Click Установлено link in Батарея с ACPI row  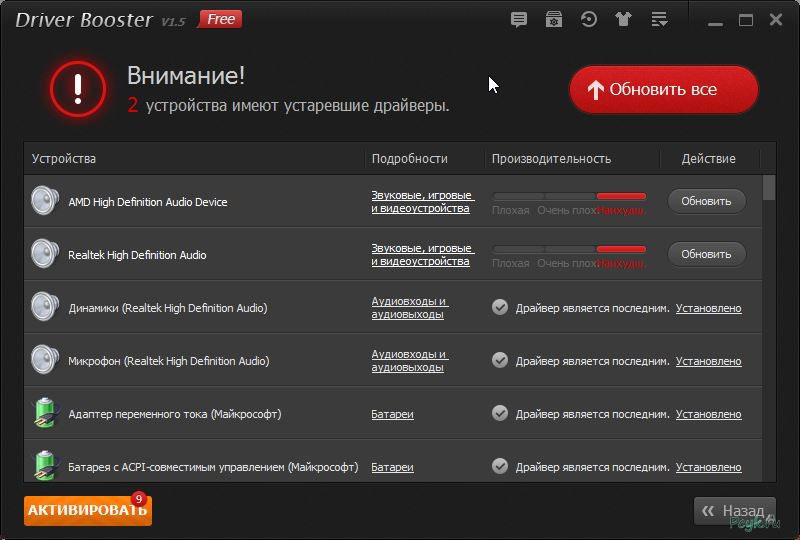709,467
